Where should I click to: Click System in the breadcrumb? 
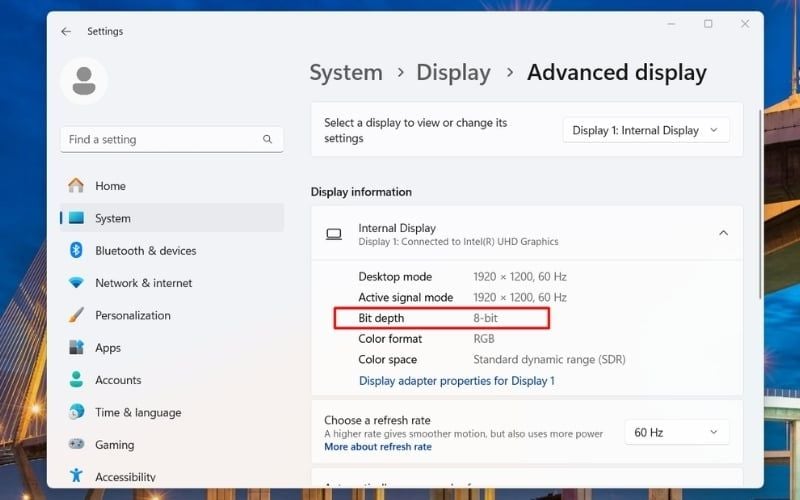[x=346, y=73]
